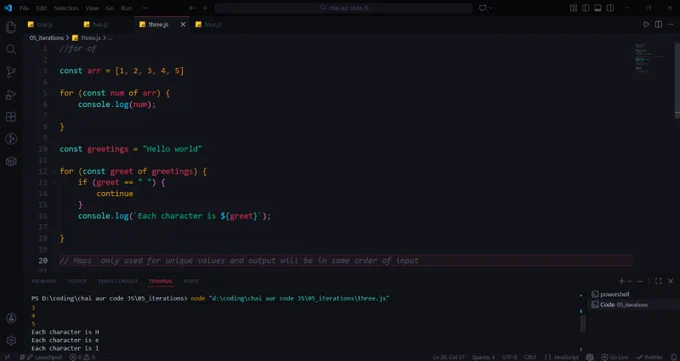Viewport: 680px width, 361px height.
Task: Switch to the Debug Console tab
Action: pos(118,281)
